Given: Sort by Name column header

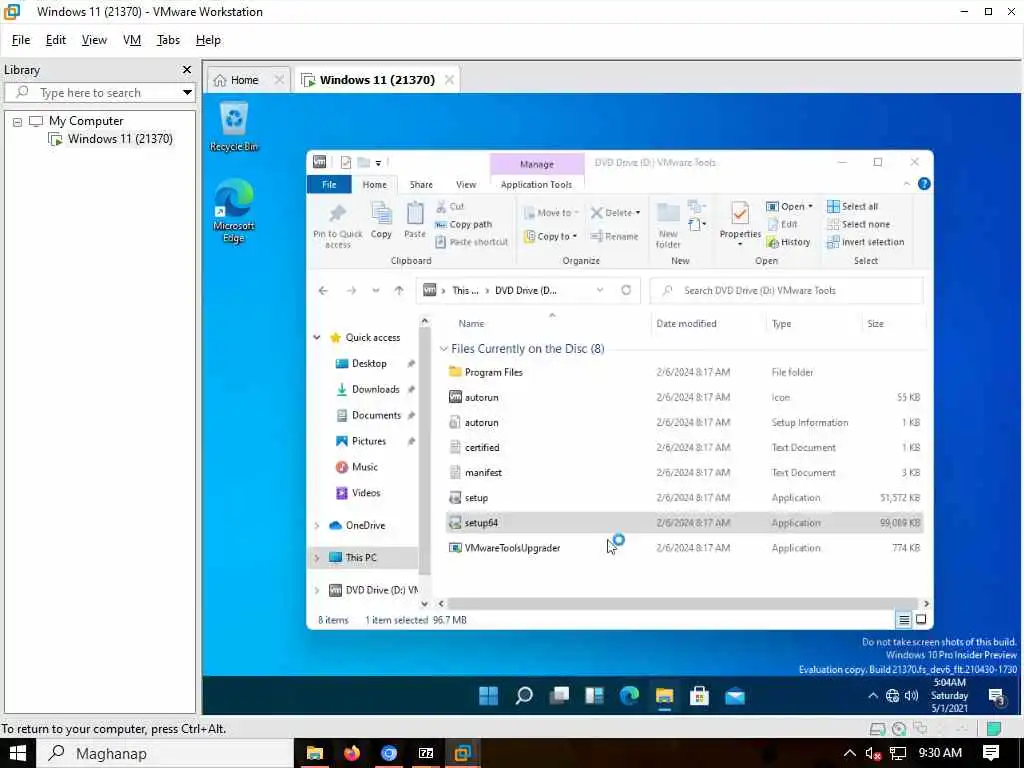Looking at the screenshot, I should (x=472, y=324).
